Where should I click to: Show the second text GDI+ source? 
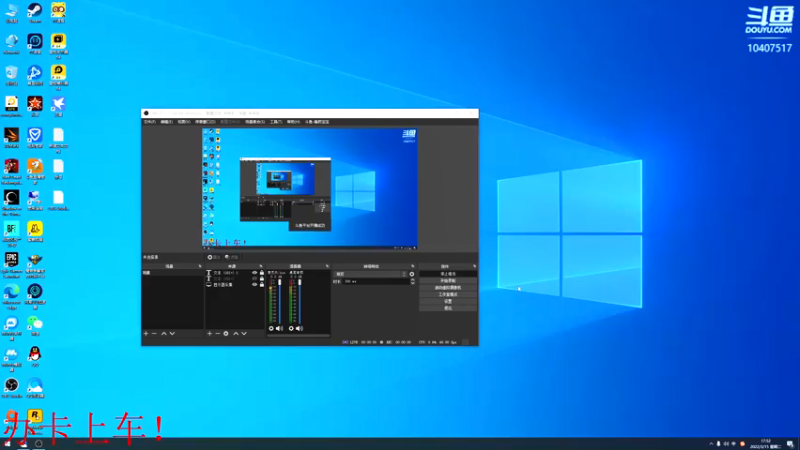(x=255, y=279)
